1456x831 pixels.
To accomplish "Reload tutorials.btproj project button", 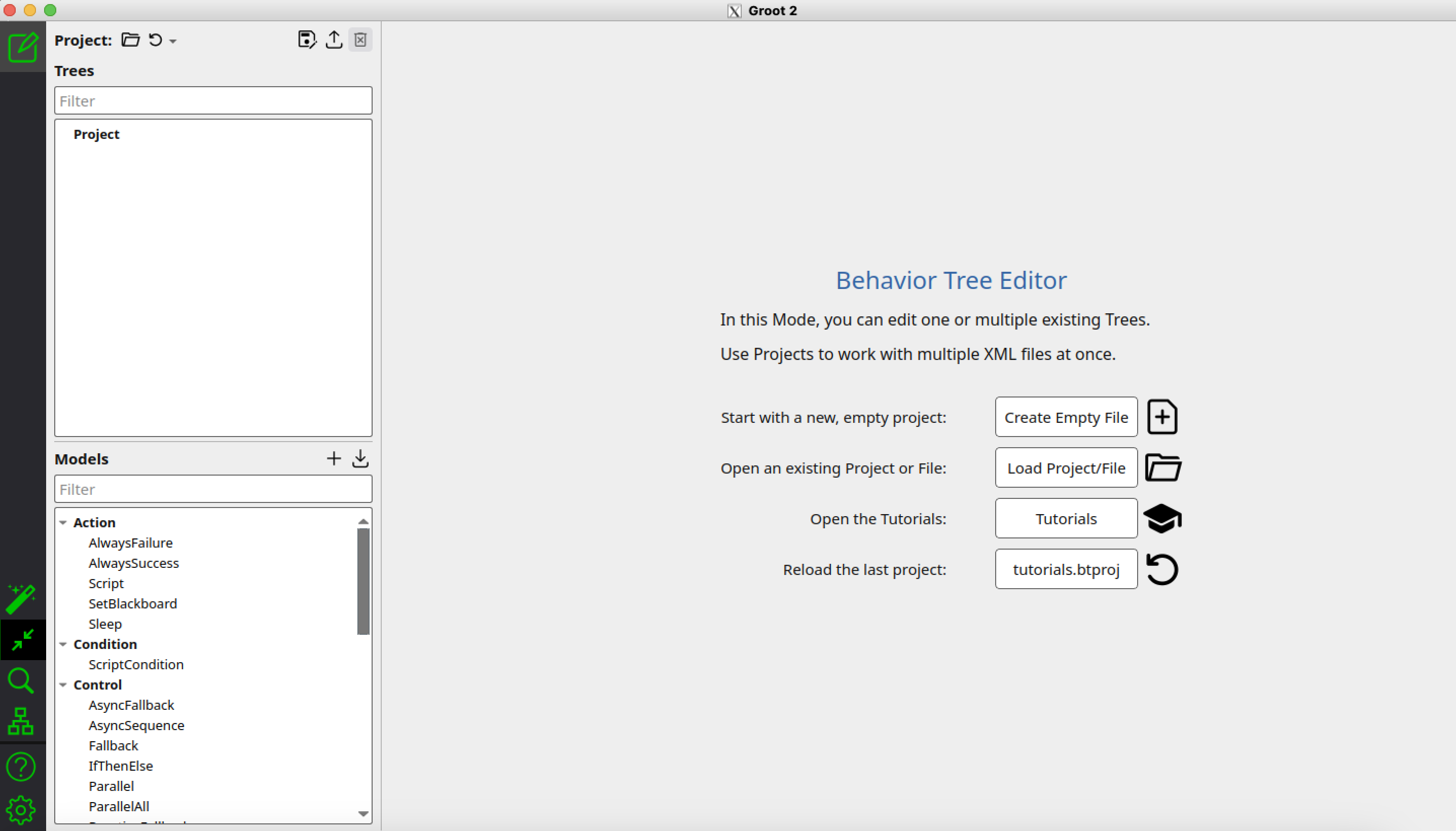I will tap(1066, 569).
